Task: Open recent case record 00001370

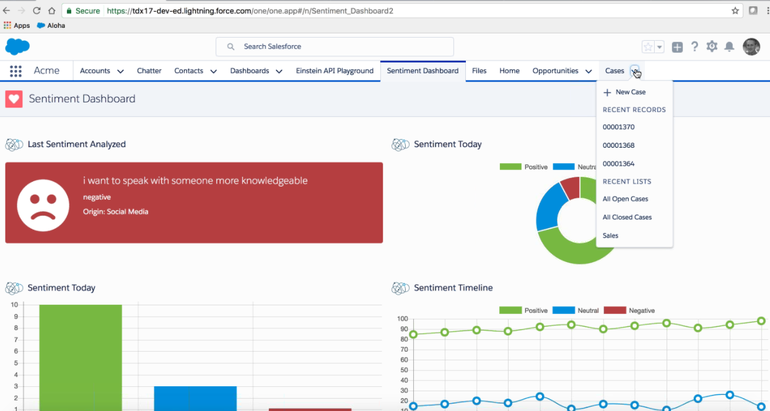Action: pyautogui.click(x=618, y=127)
